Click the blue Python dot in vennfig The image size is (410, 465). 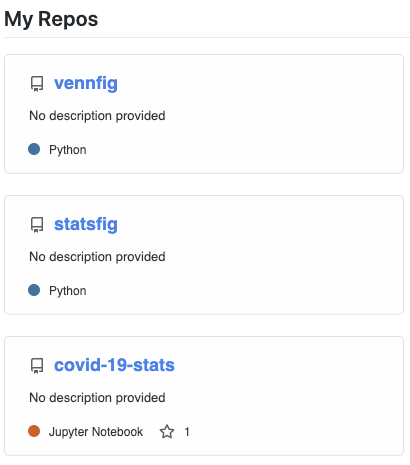point(34,149)
